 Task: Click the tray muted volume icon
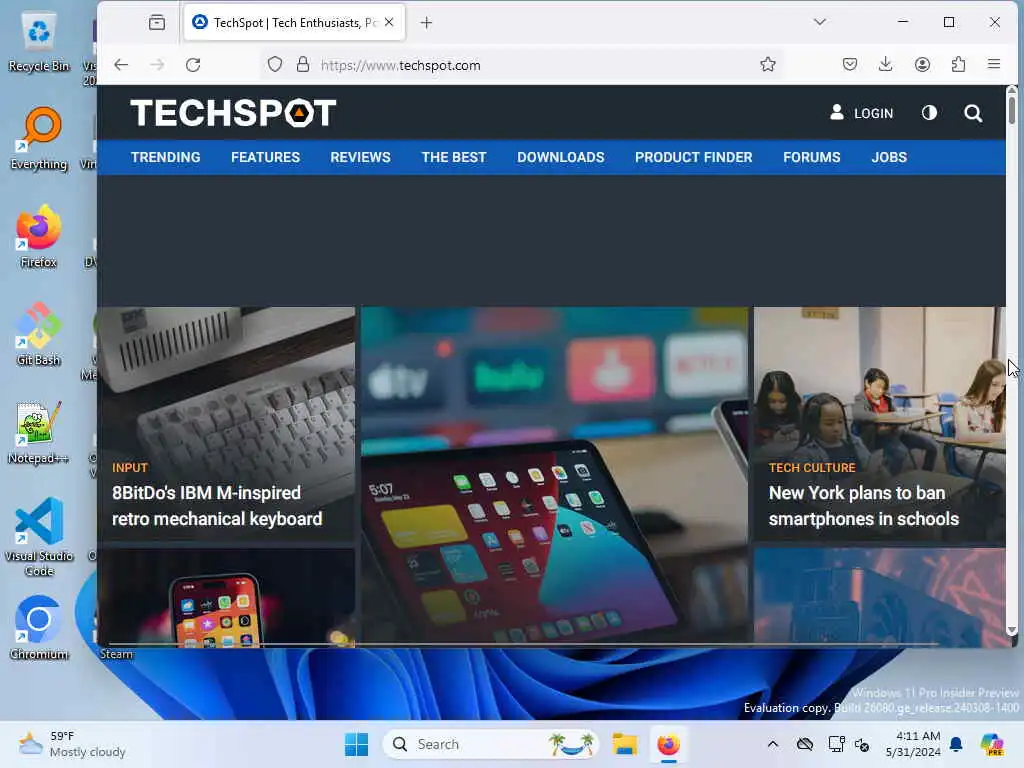tap(862, 744)
